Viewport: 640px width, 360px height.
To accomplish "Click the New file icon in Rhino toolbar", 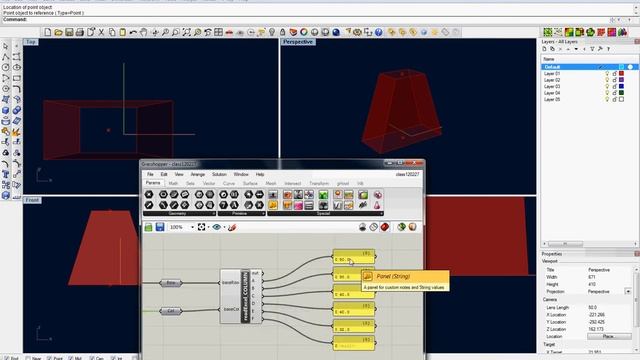I will pyautogui.click(x=48, y=32).
